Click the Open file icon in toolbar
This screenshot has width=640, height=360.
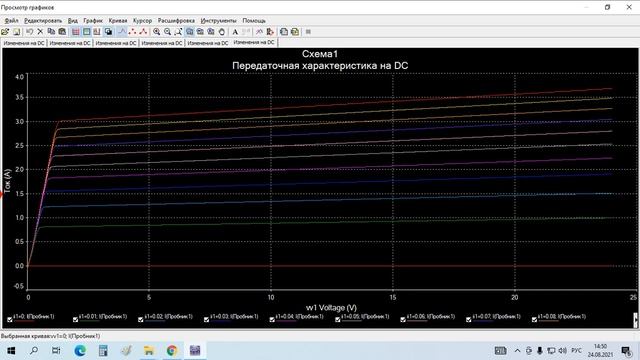click(5, 32)
